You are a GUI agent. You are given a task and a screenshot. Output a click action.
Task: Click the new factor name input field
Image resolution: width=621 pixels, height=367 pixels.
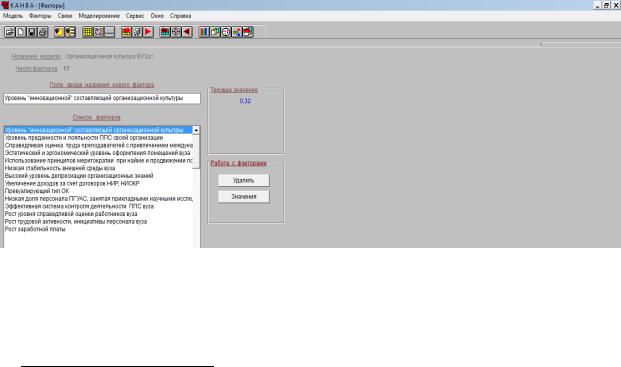(102, 98)
